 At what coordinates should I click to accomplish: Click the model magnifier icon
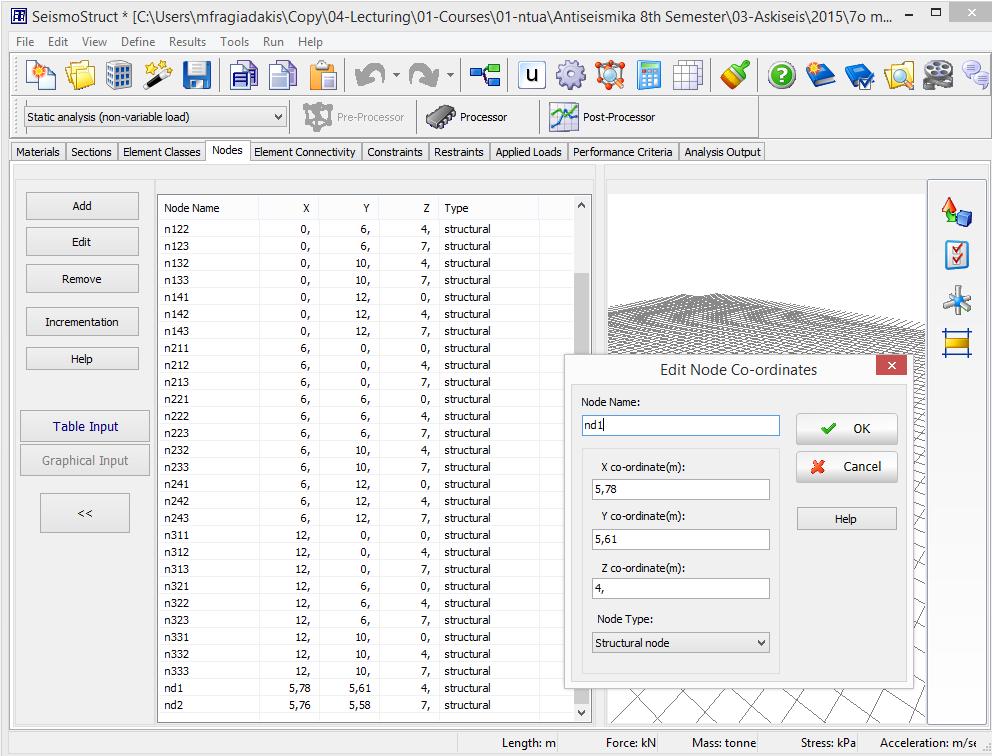[x=610, y=75]
